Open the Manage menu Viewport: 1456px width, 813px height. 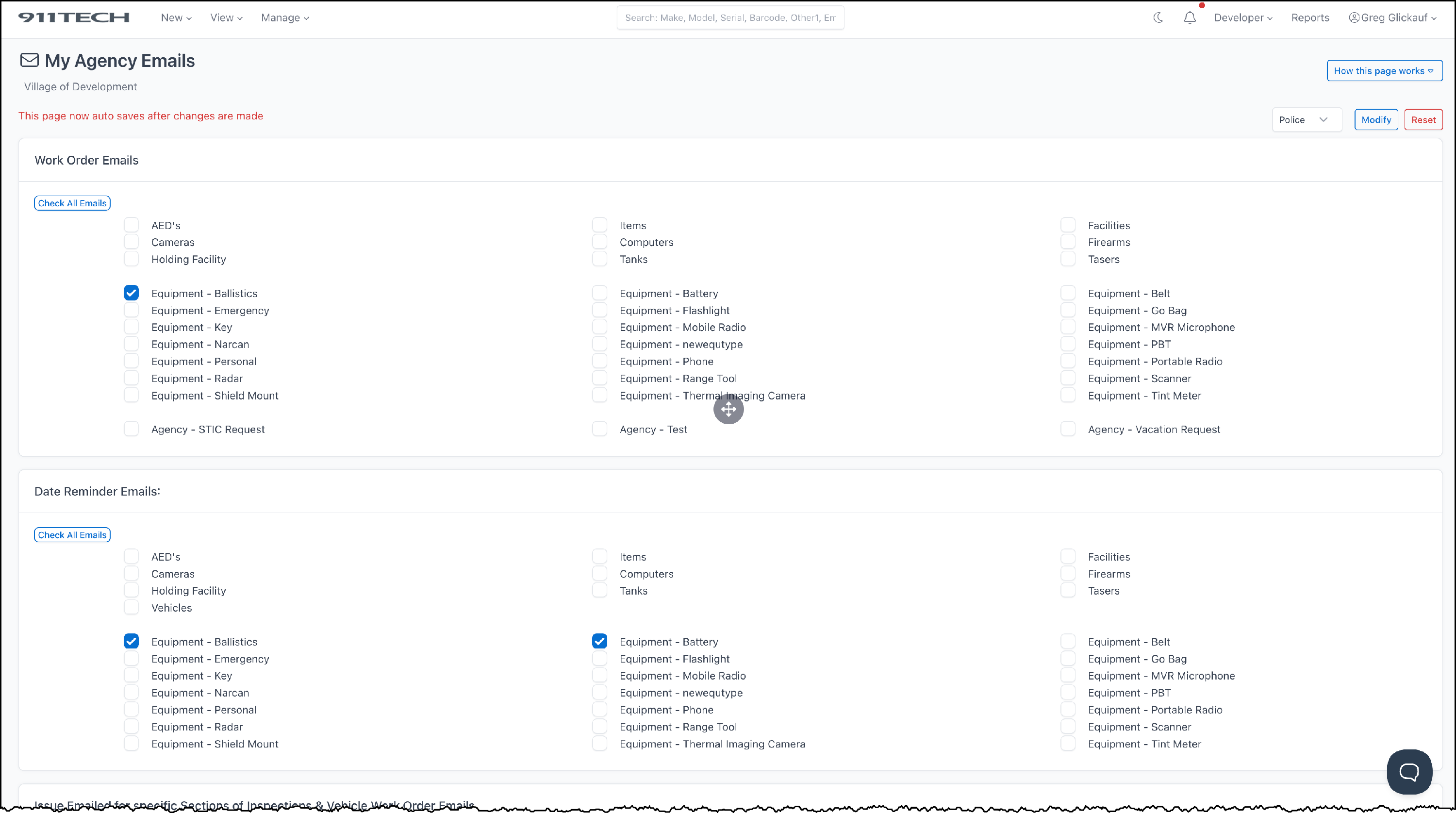pos(284,17)
